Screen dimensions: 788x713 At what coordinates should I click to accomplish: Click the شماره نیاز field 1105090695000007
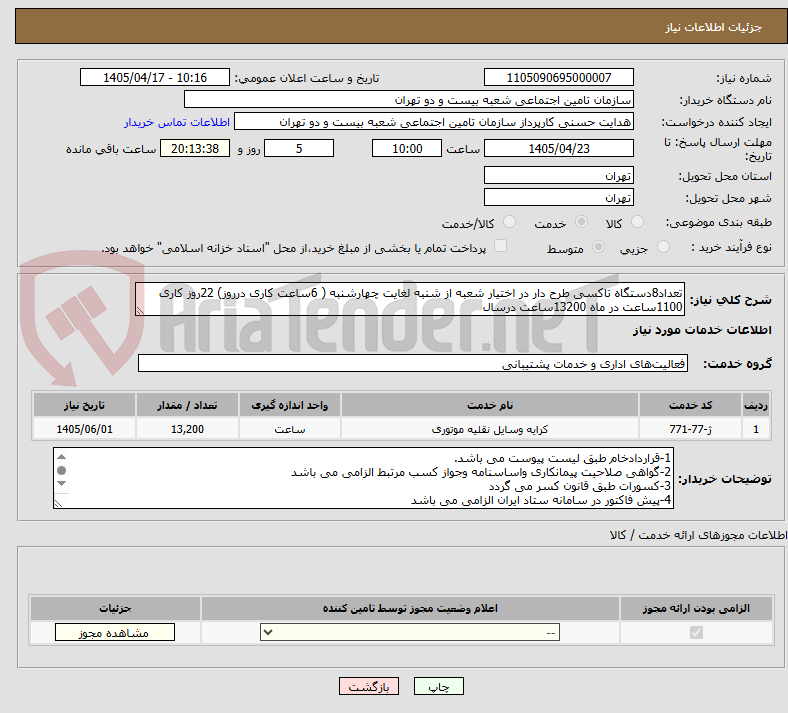pos(558,77)
